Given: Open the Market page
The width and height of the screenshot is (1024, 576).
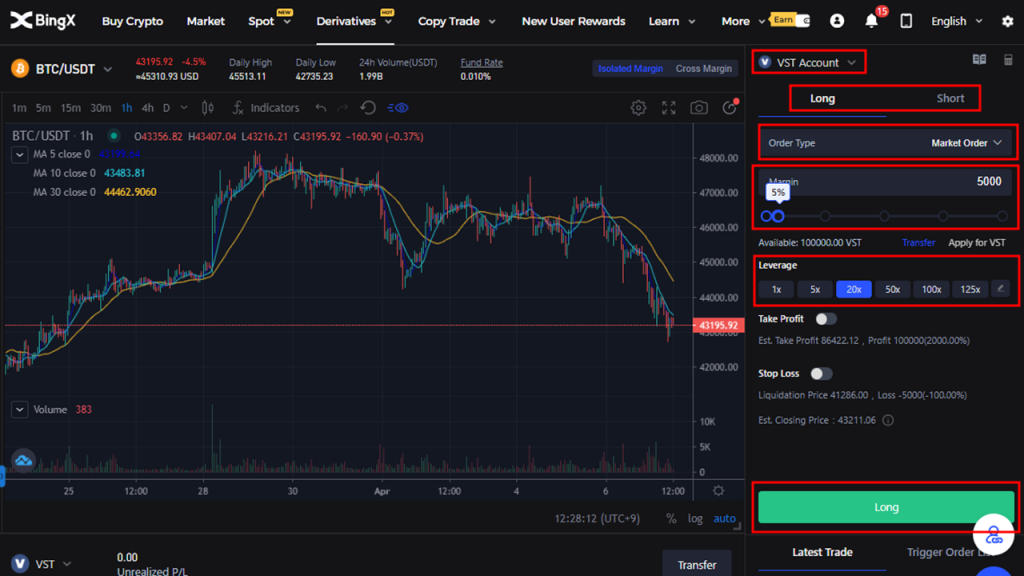Looking at the screenshot, I should point(206,21).
